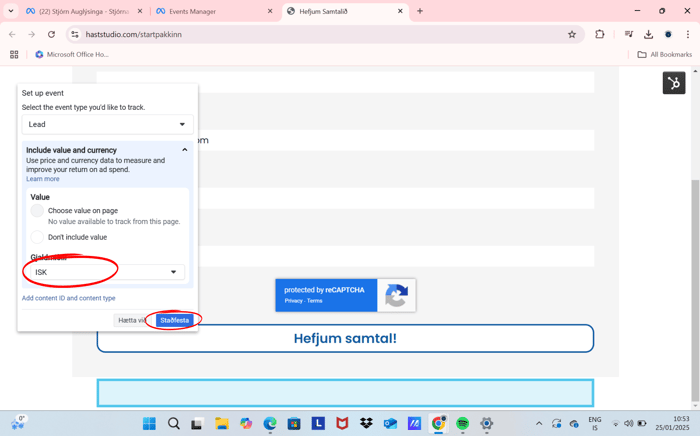Open the Lead event type dropdown

107,124
